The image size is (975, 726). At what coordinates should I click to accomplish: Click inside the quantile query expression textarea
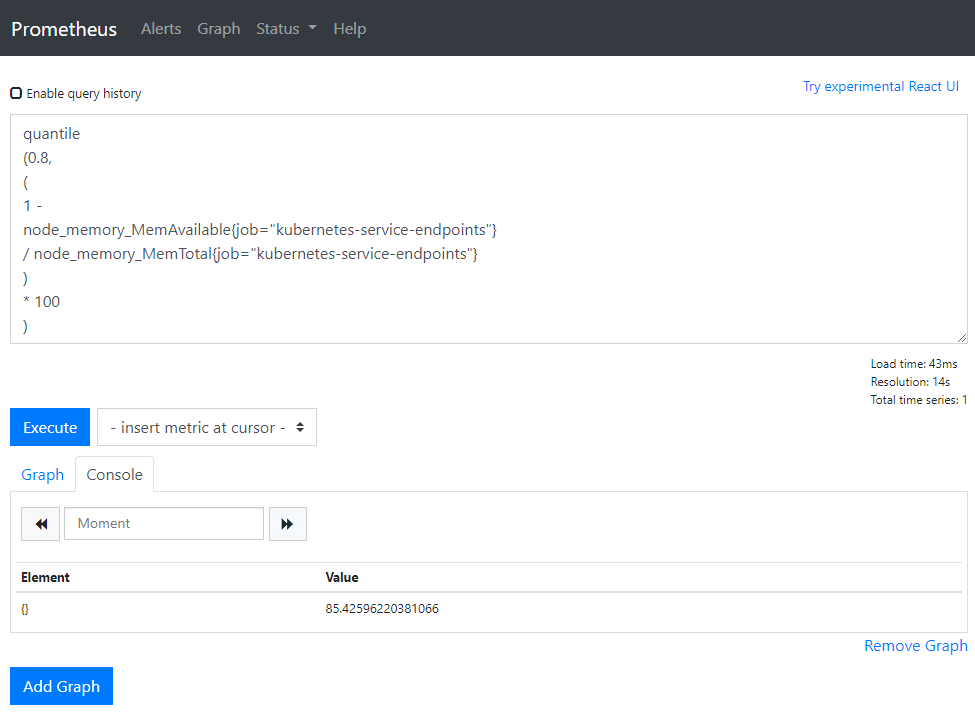click(600, 228)
